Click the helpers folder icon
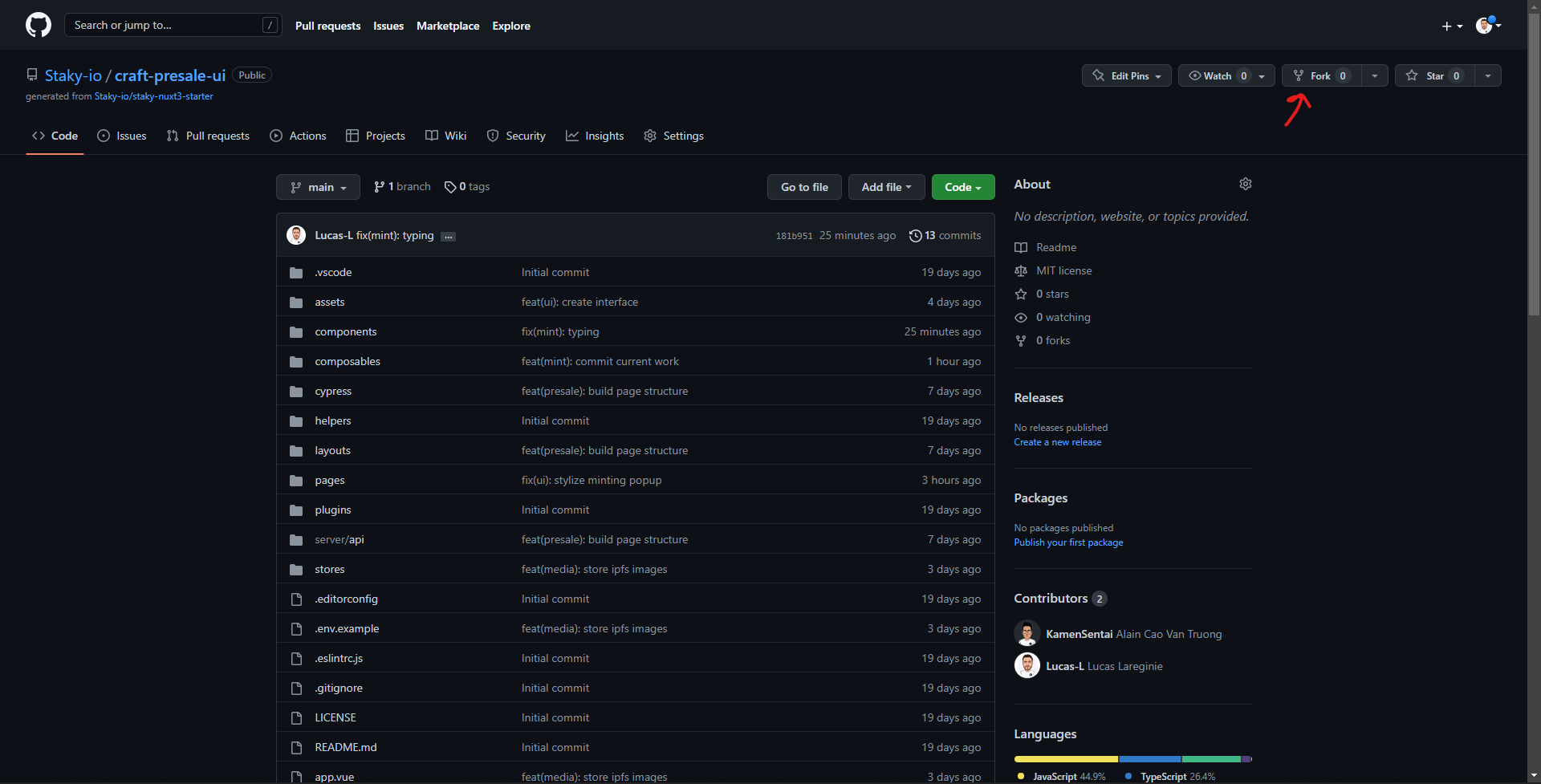Screen dimensions: 1541x784 [x=296, y=421]
